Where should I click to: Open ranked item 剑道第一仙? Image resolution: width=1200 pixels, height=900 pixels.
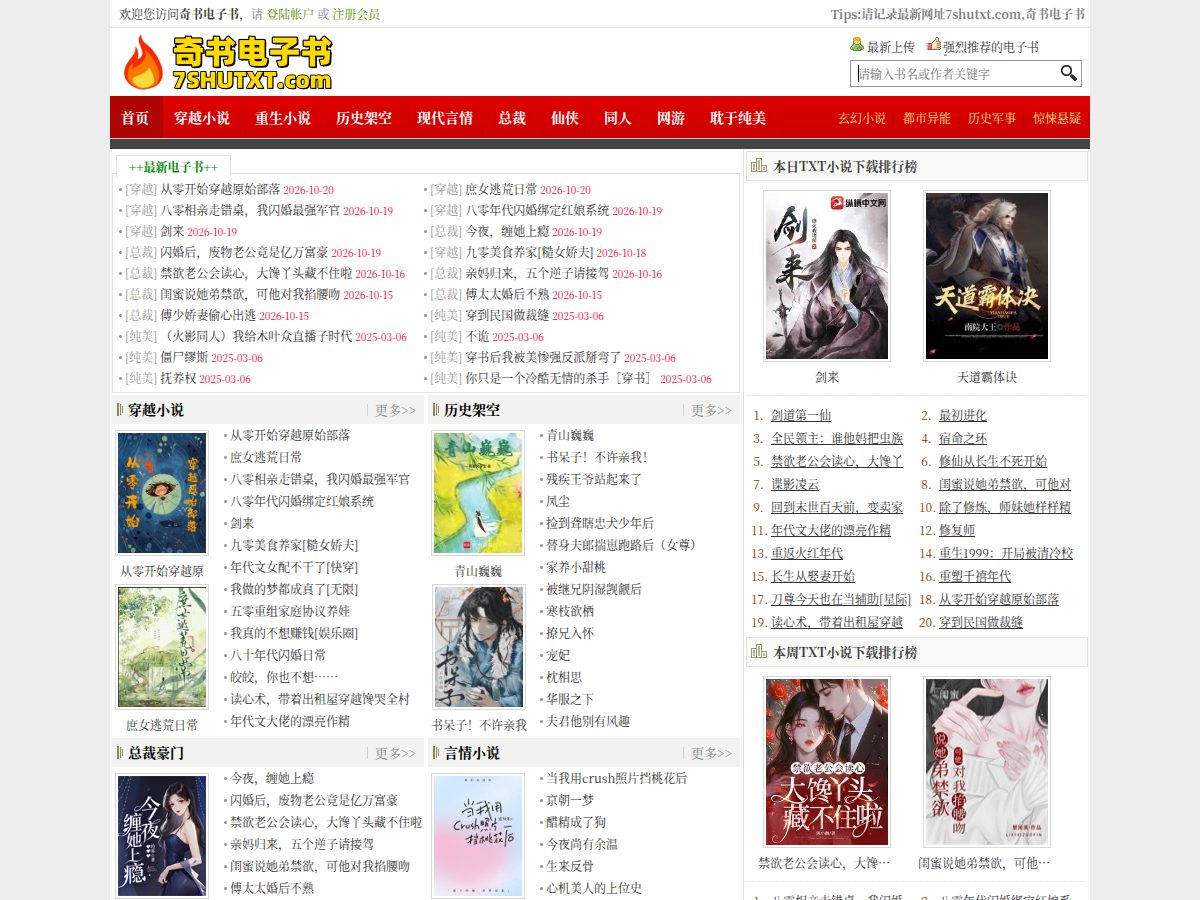tap(801, 415)
